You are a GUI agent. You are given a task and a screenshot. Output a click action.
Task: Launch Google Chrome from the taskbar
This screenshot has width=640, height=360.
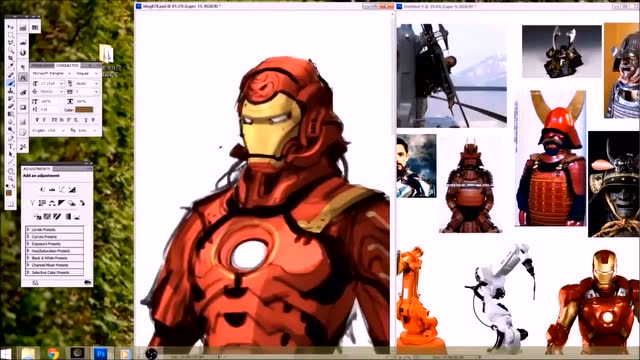[53, 353]
